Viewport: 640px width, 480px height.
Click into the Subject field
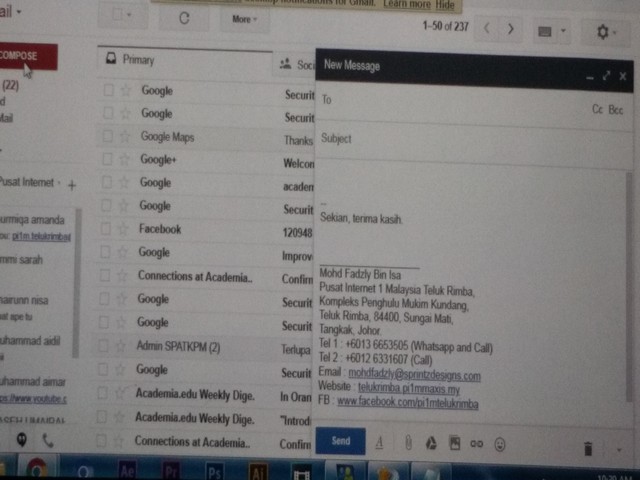pyautogui.click(x=470, y=139)
